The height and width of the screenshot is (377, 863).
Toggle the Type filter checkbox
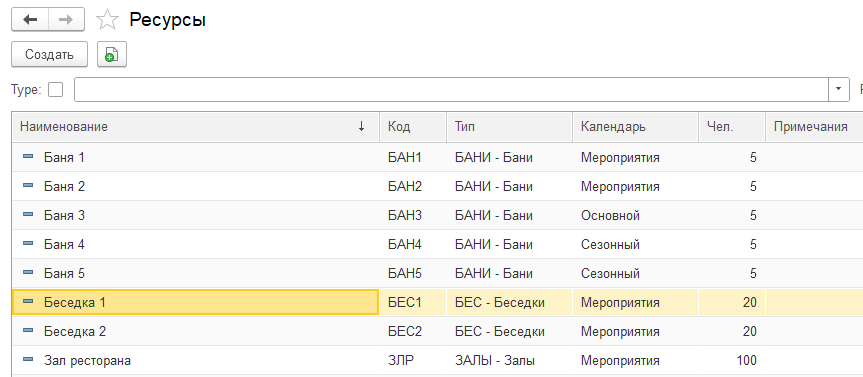click(x=56, y=90)
